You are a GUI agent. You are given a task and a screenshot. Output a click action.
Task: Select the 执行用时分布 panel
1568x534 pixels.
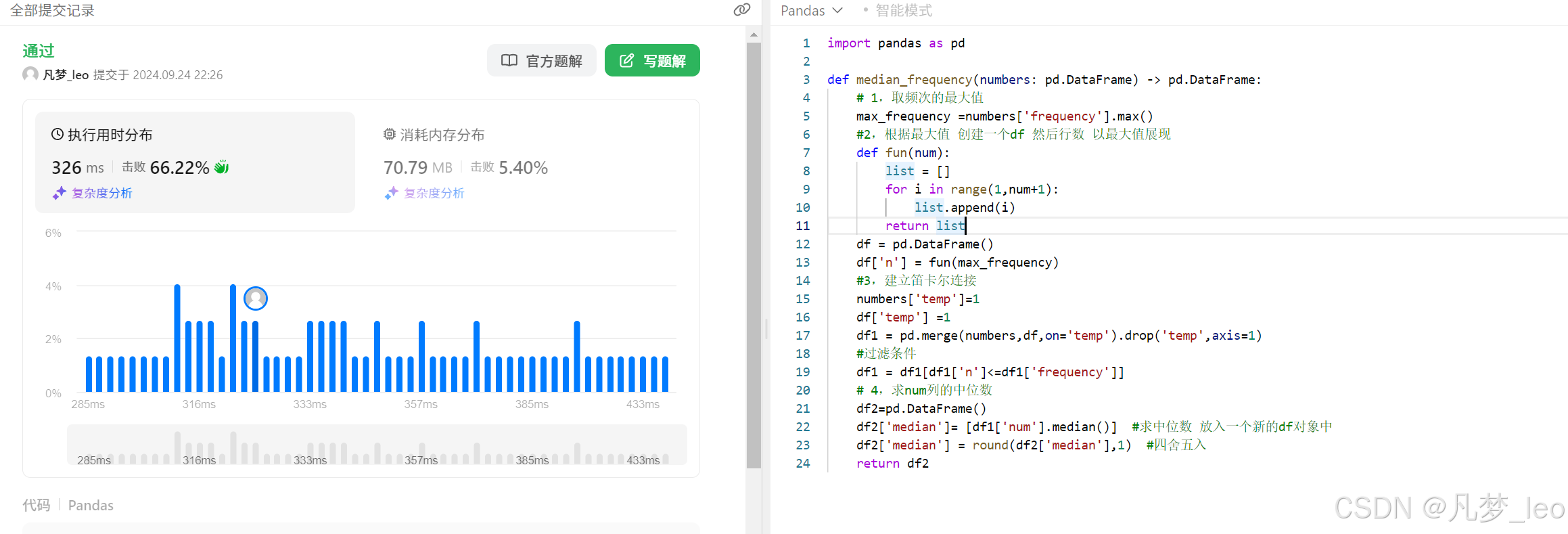pyautogui.click(x=195, y=162)
